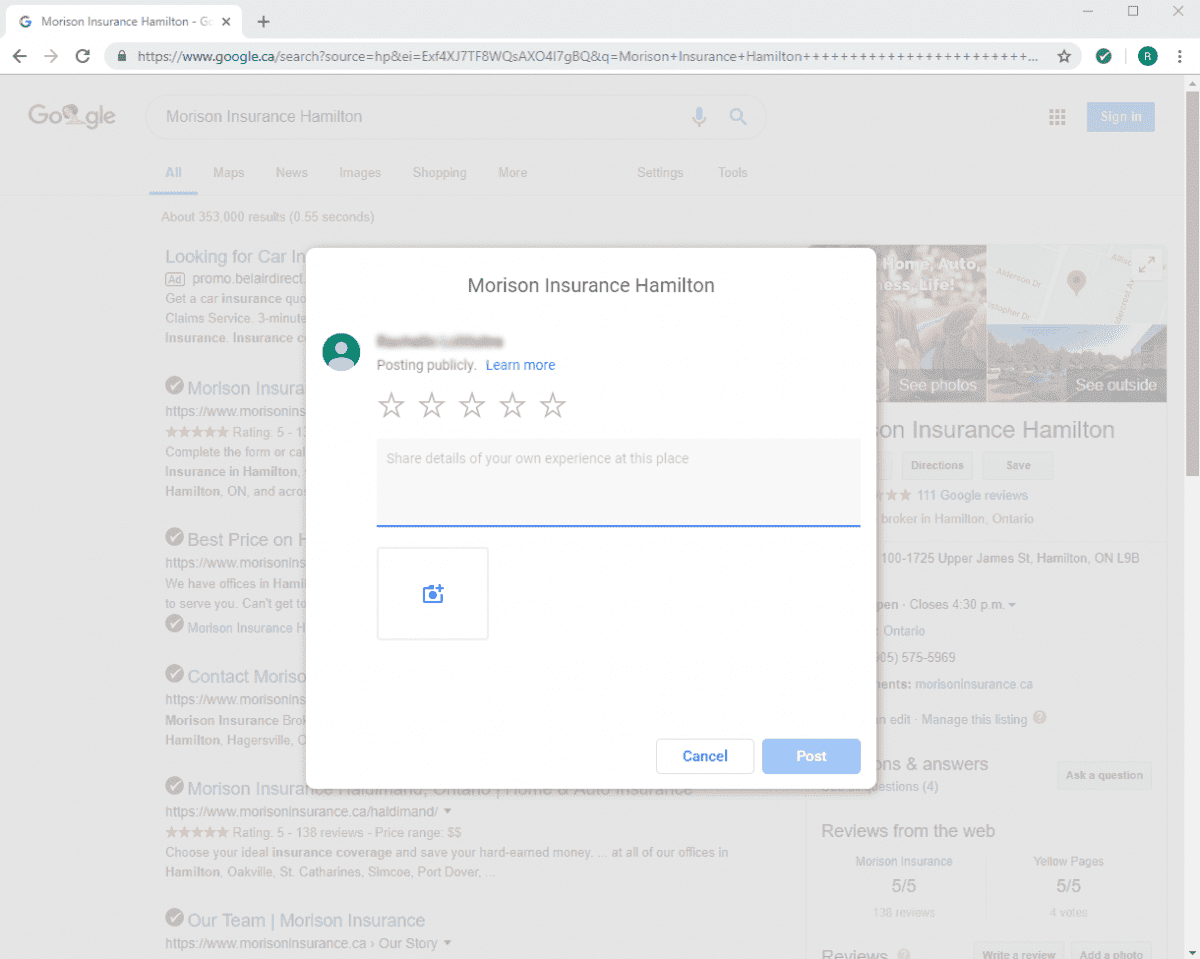The width and height of the screenshot is (1200, 959).
Task: Switch to the All results tab
Action: 173,173
